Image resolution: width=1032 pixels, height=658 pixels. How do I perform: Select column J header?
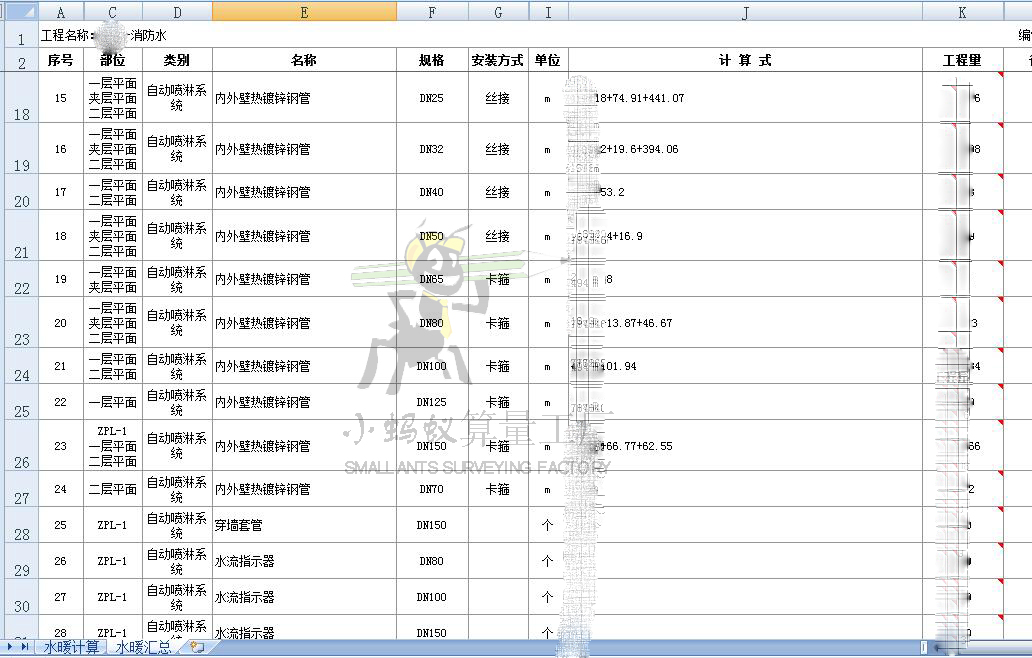click(x=745, y=12)
